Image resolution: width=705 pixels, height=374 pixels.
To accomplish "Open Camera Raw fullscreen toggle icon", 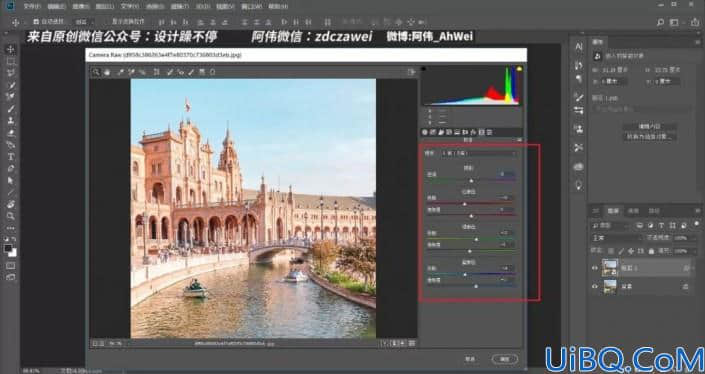I will click(x=411, y=72).
